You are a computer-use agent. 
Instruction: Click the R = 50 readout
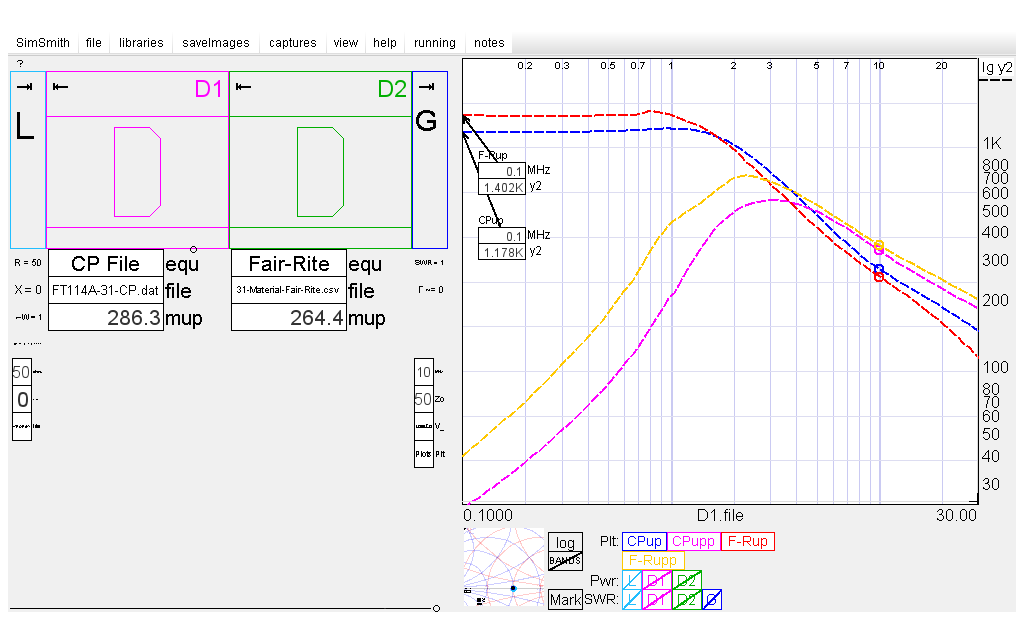pos(27,263)
